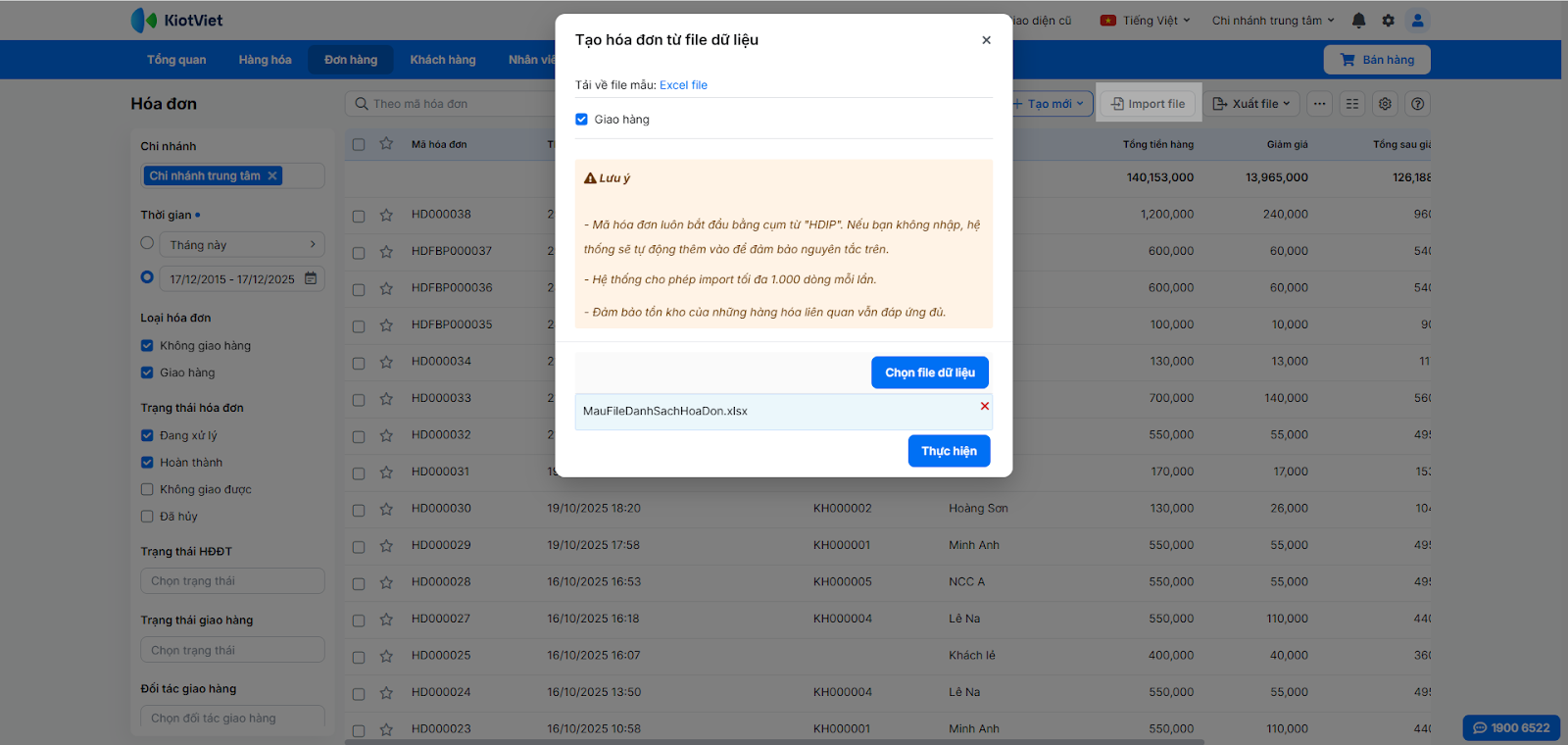Open the table settings gear icon
The height and width of the screenshot is (745, 1568).
[1385, 104]
